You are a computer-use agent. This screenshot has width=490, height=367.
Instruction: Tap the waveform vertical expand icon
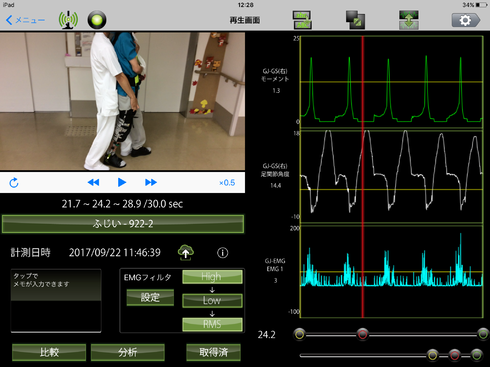(409, 20)
